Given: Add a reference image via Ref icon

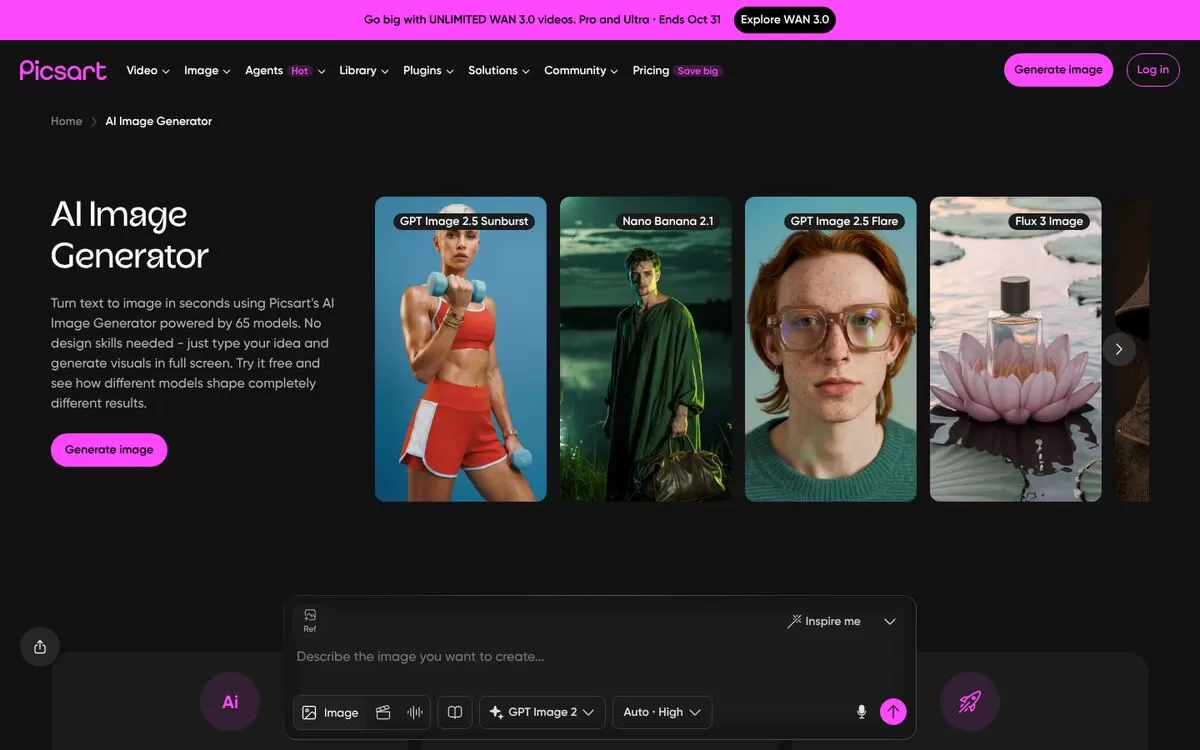Looking at the screenshot, I should 310,620.
